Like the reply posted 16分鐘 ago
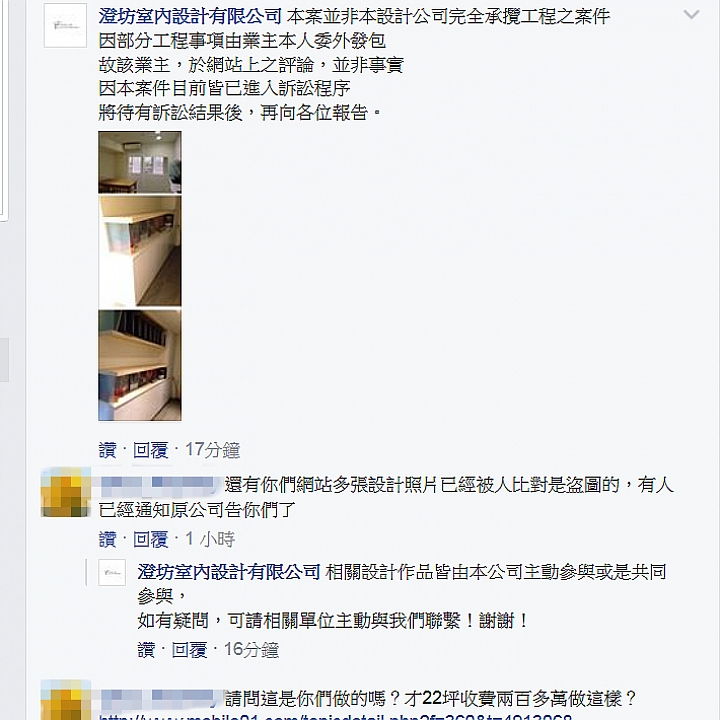The image size is (720, 720). 146,650
